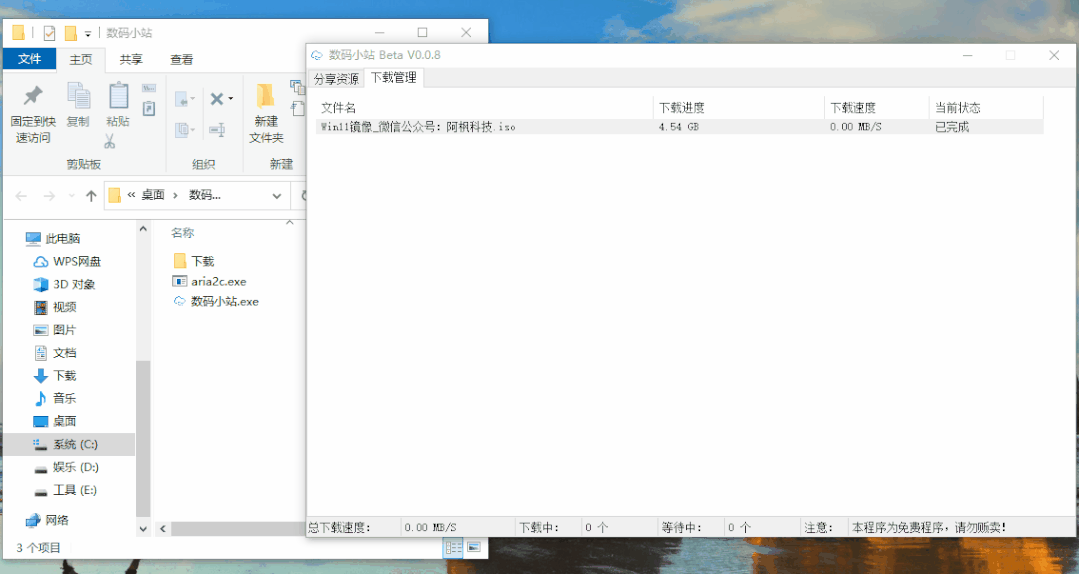Image resolution: width=1079 pixels, height=574 pixels.
Task: Click the 文件名 column header in download list
Action: point(484,108)
